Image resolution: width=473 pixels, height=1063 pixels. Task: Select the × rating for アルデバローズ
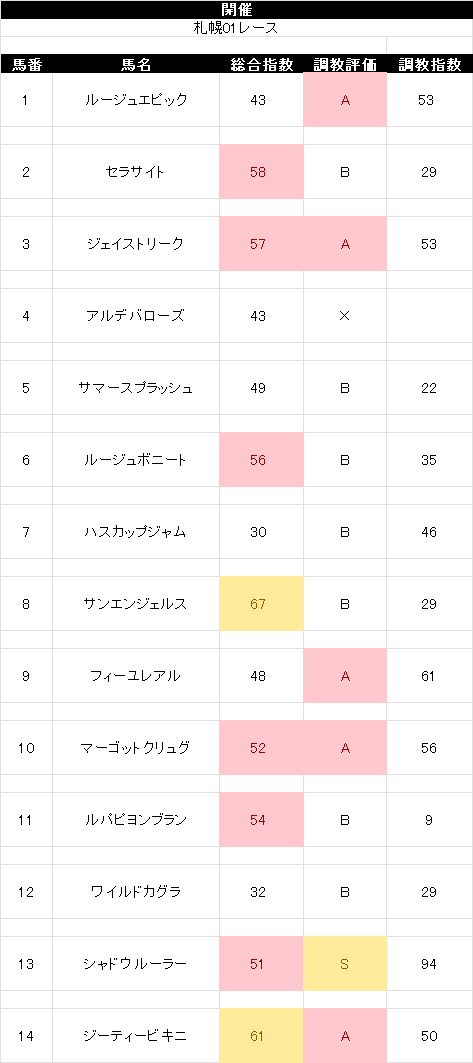click(x=345, y=316)
